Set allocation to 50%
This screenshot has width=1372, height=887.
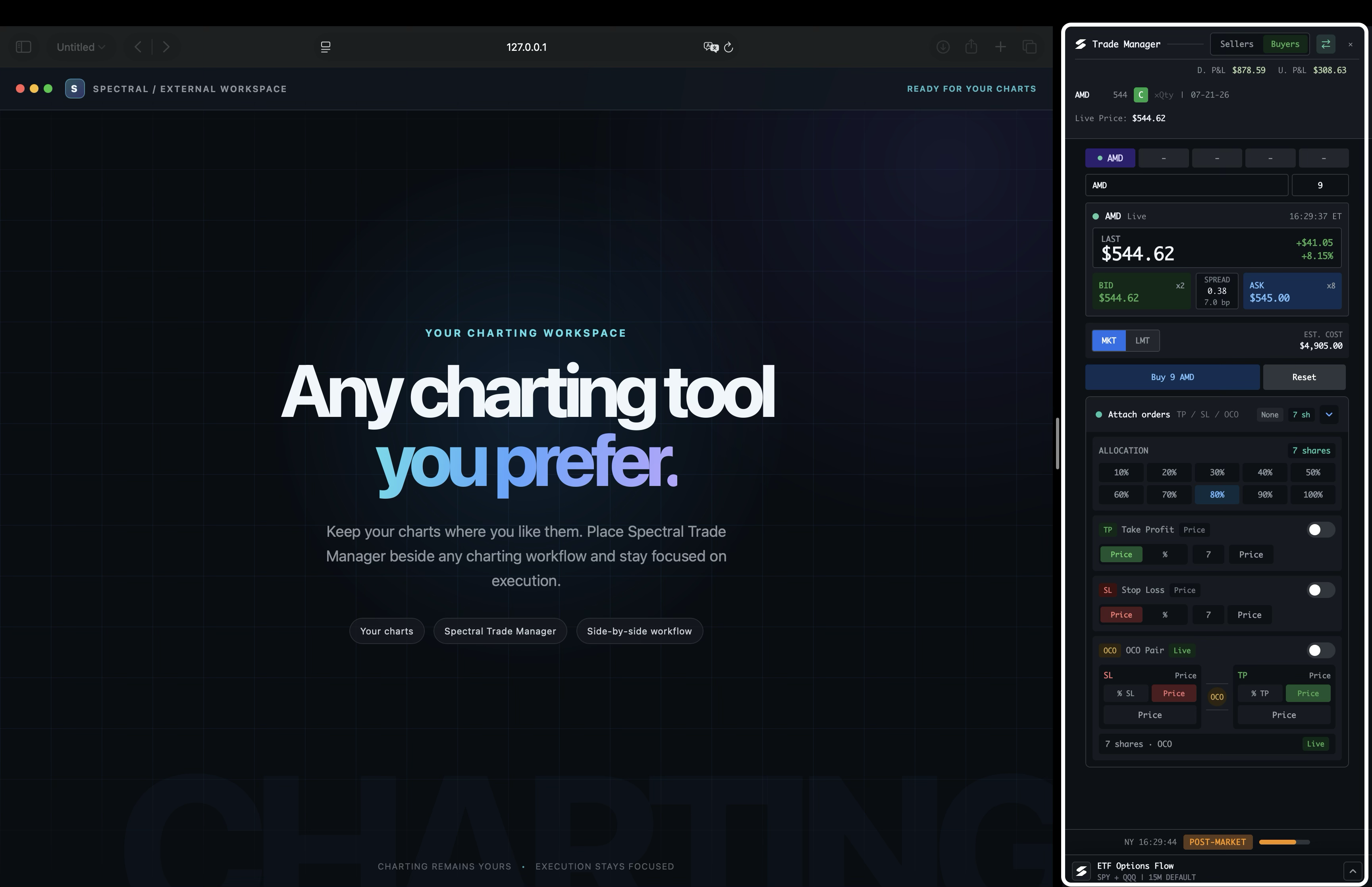coord(1313,472)
